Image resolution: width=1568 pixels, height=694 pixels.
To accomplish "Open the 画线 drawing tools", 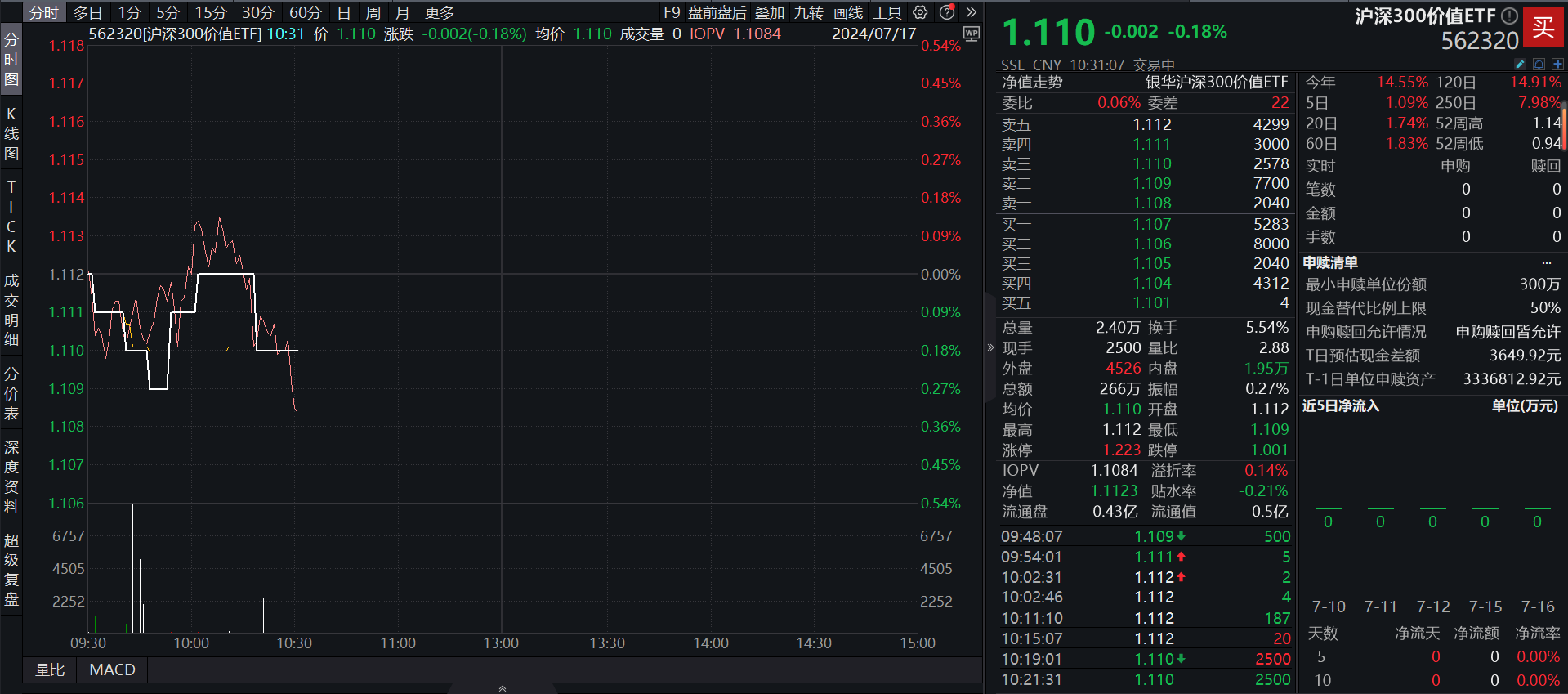I will point(847,12).
